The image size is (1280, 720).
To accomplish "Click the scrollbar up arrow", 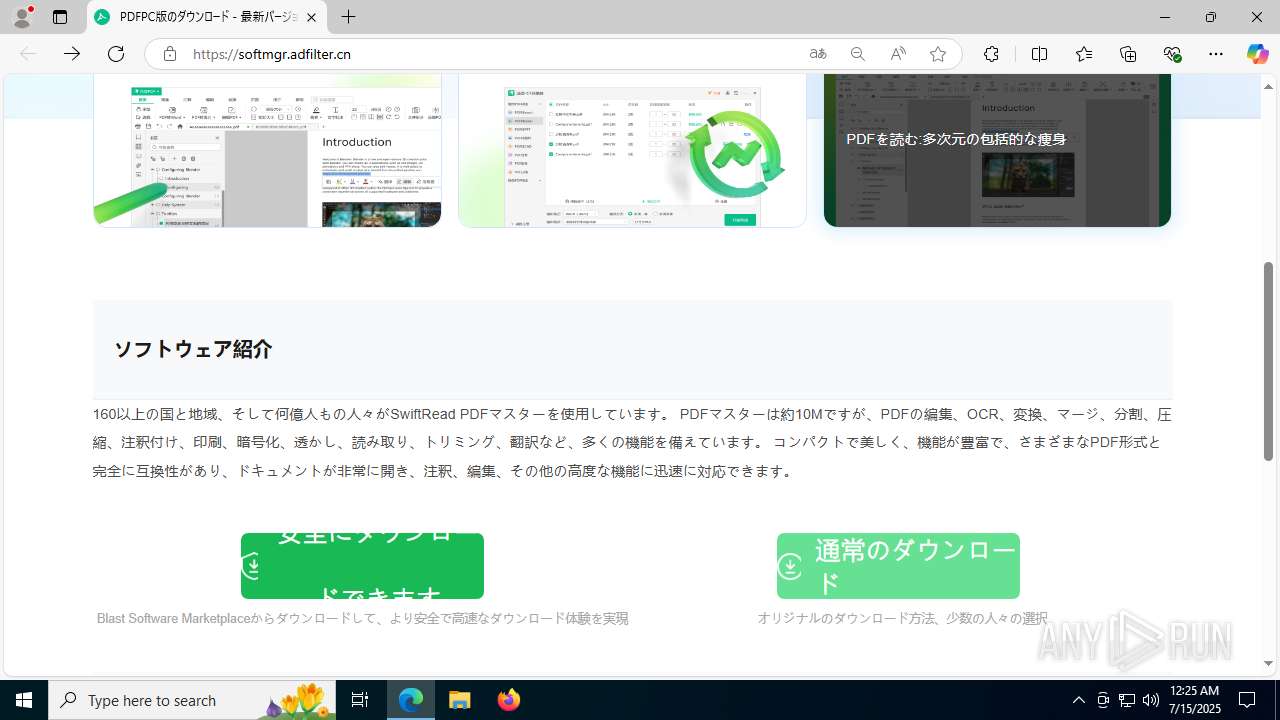I will point(1269,86).
